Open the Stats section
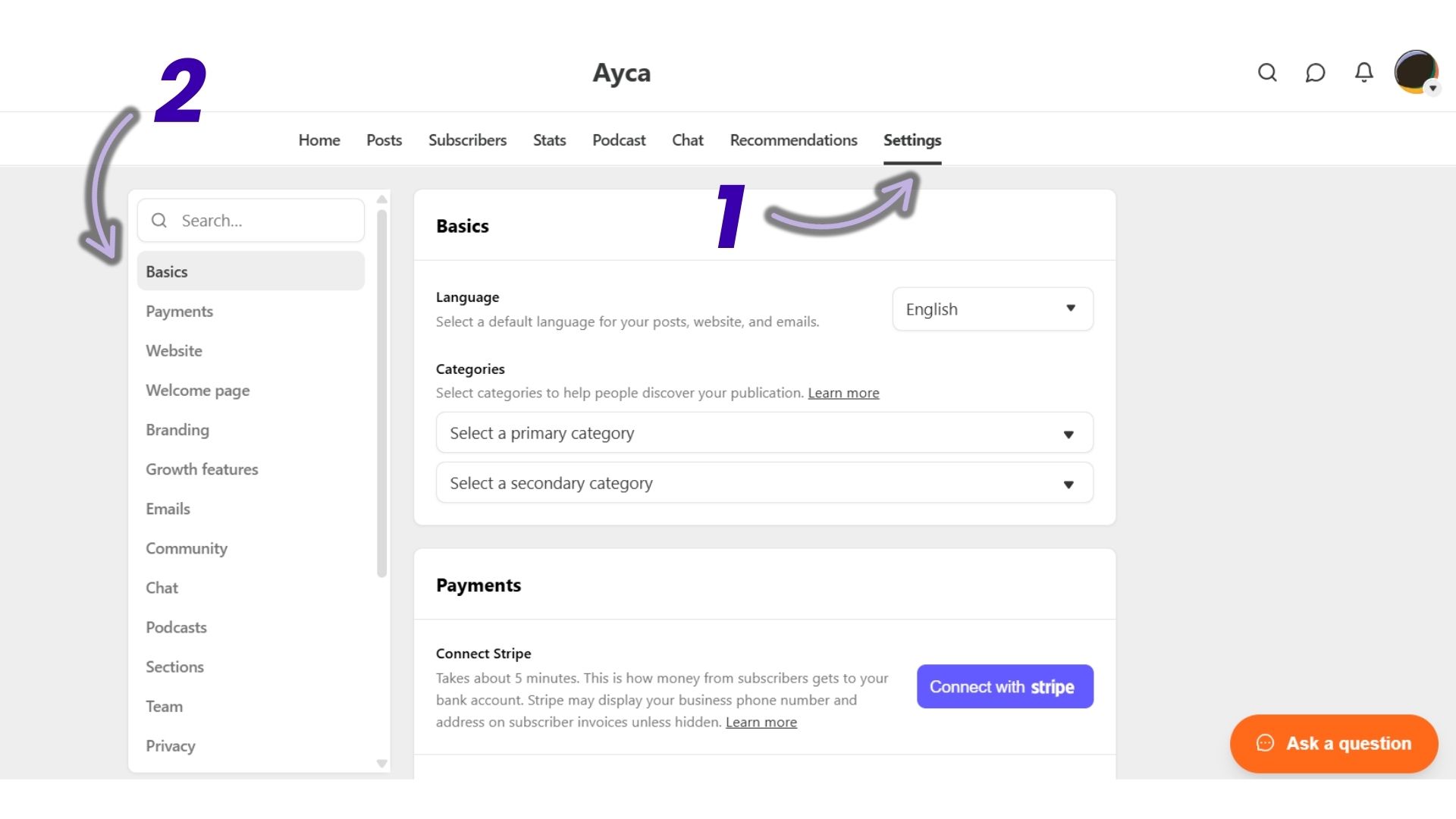The height and width of the screenshot is (819, 1456). [549, 140]
